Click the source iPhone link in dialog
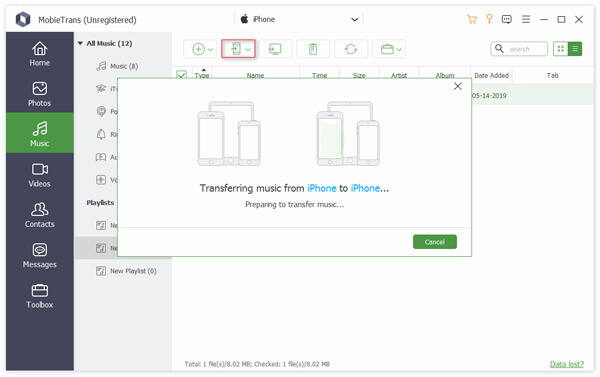 [x=321, y=188]
